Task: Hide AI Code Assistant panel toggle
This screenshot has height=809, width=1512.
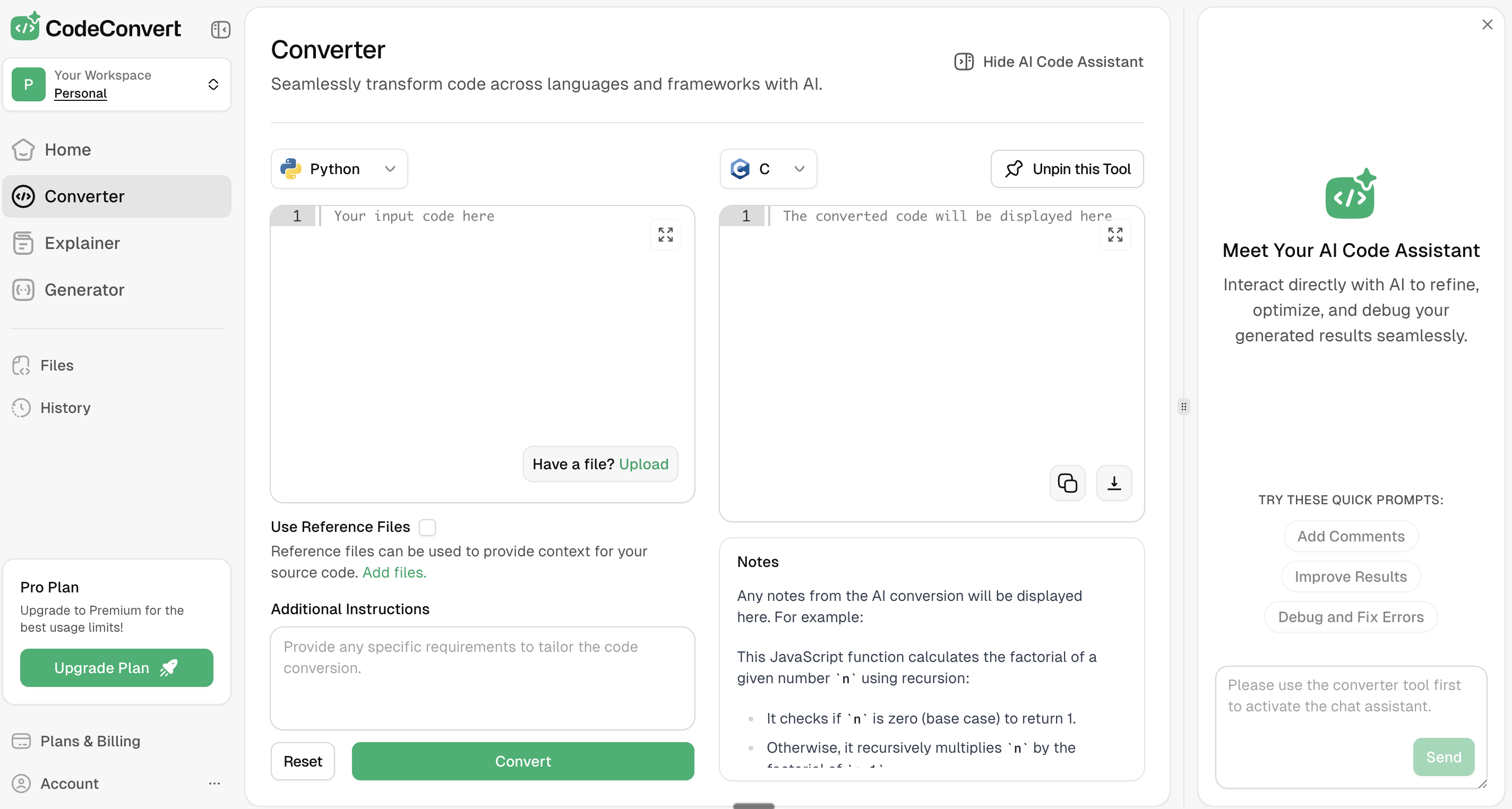Action: (x=1049, y=62)
